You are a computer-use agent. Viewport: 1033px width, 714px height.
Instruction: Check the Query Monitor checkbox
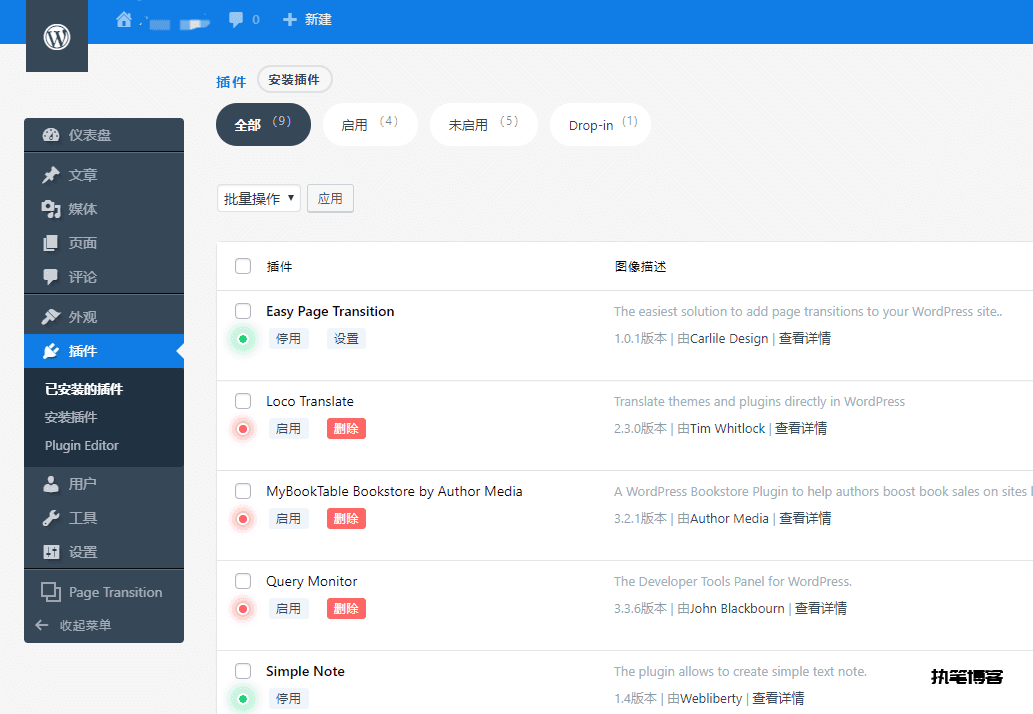[x=243, y=581]
